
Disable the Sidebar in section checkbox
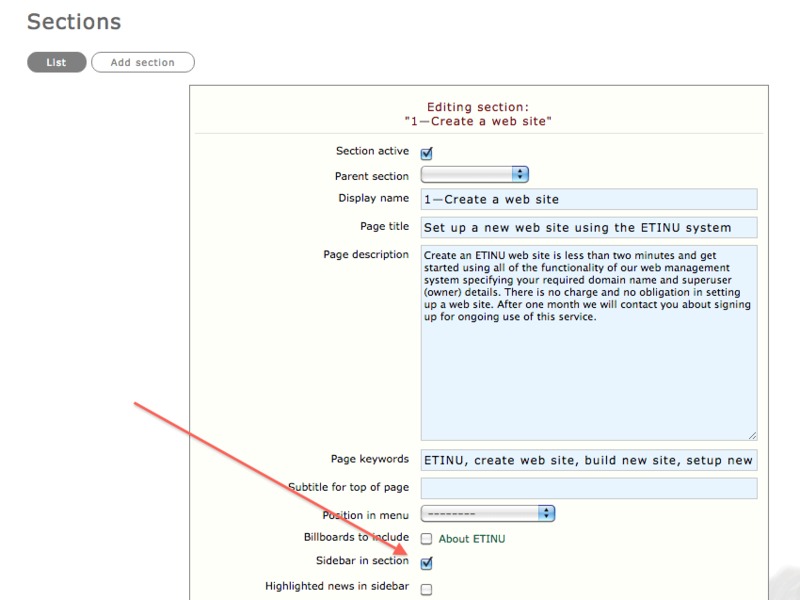pyautogui.click(x=426, y=563)
